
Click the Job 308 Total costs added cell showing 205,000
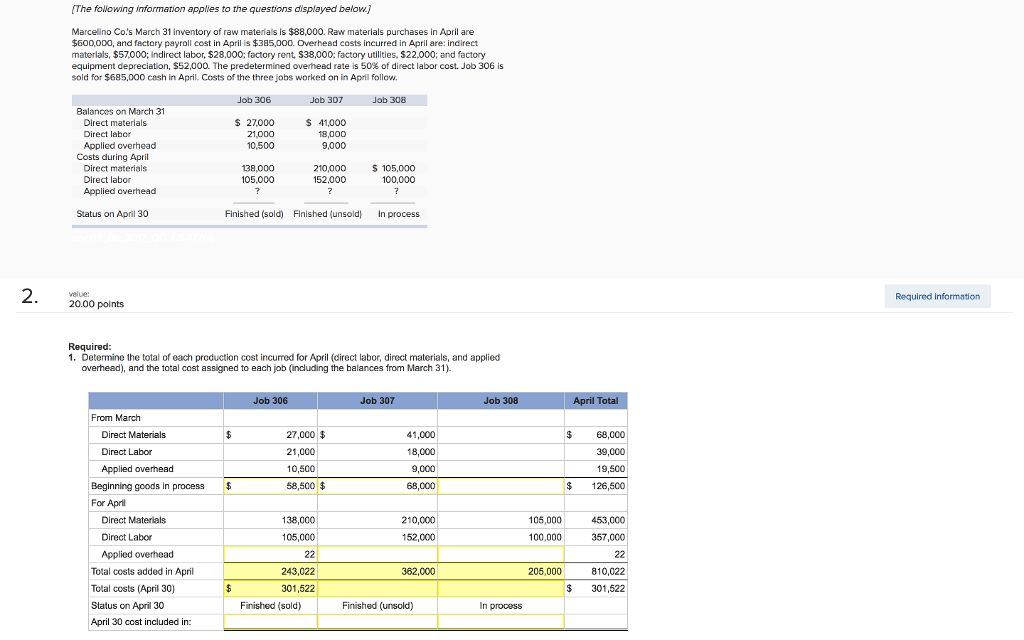click(x=500, y=571)
